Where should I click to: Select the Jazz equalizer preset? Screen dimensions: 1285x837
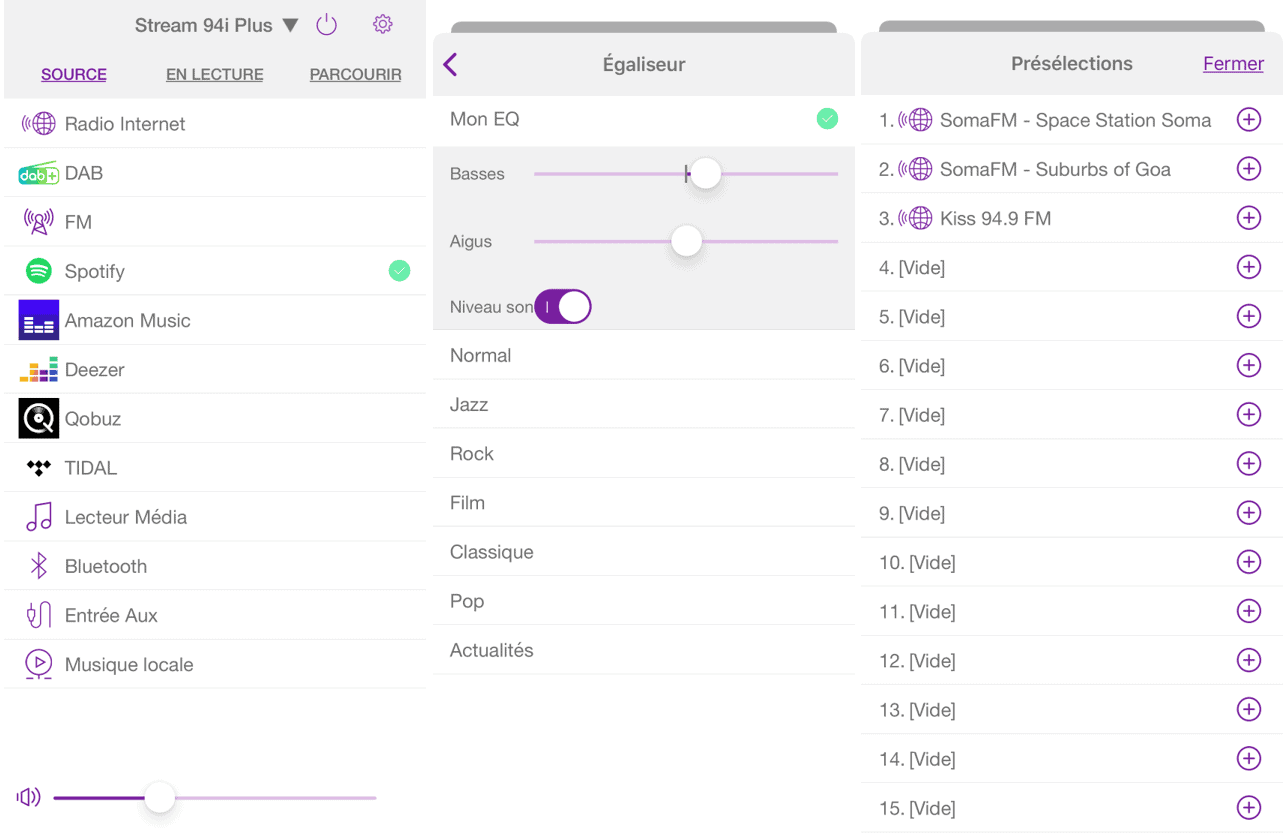pos(469,405)
